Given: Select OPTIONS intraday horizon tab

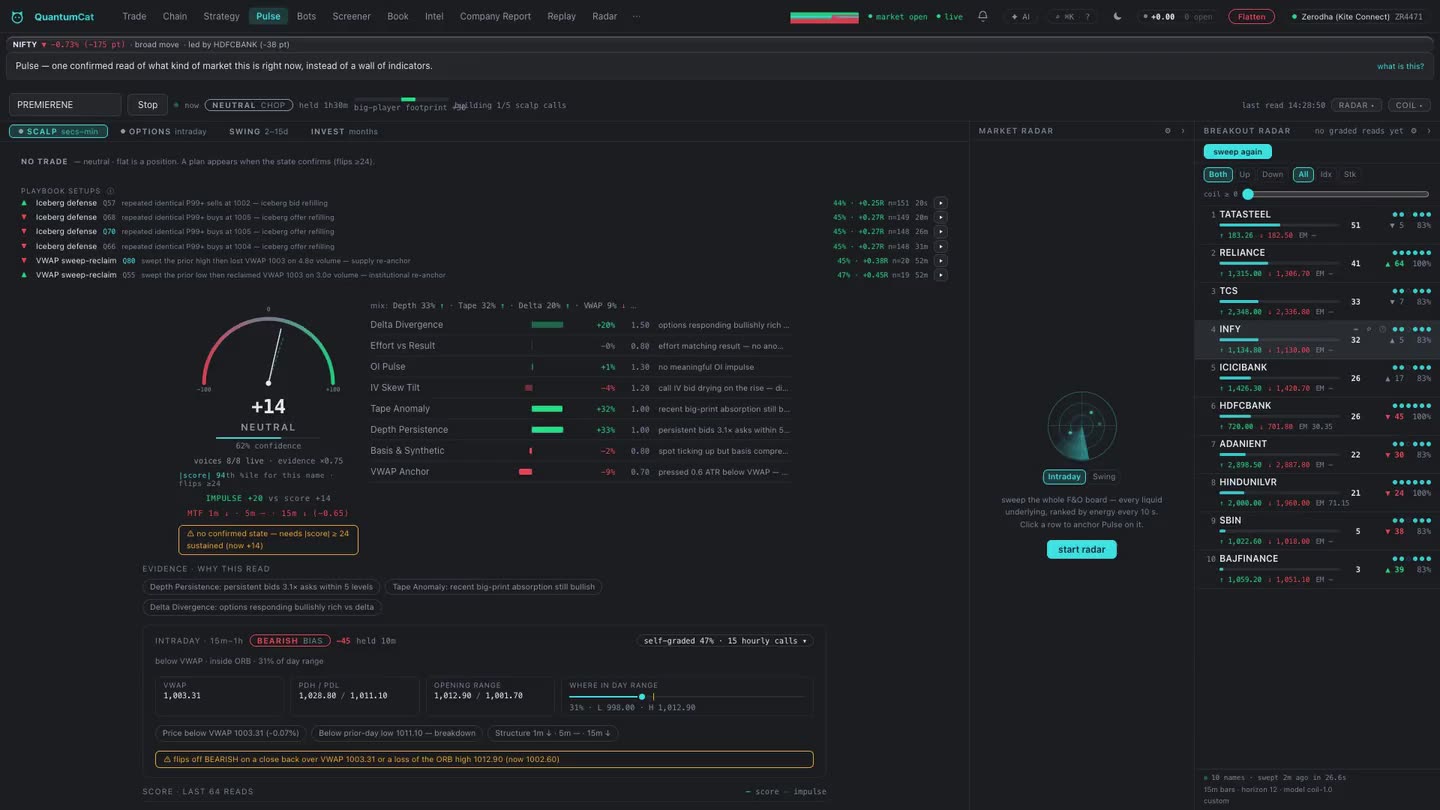Looking at the screenshot, I should [163, 131].
